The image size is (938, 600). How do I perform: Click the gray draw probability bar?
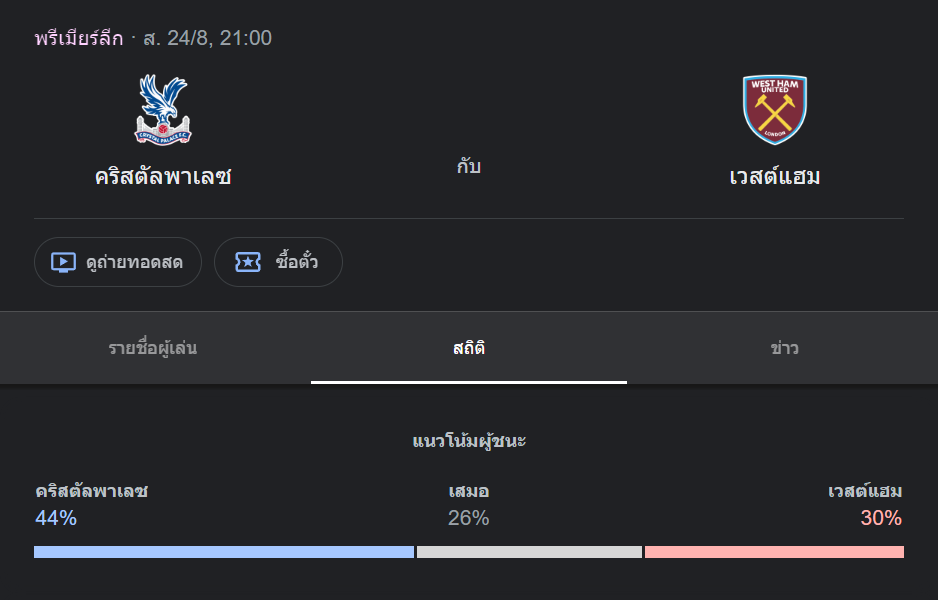(x=529, y=552)
